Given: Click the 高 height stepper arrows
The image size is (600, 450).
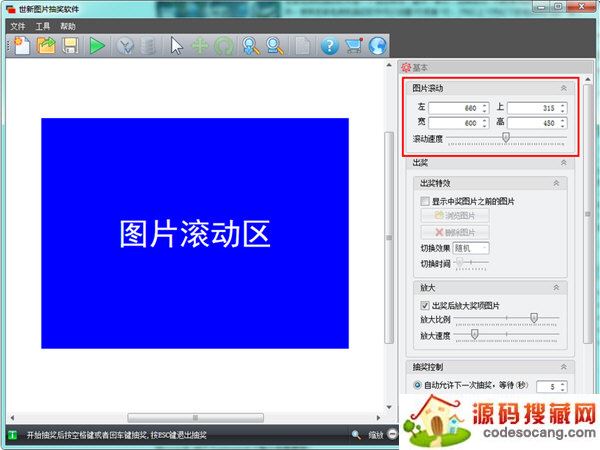Looking at the screenshot, I should click(x=562, y=123).
